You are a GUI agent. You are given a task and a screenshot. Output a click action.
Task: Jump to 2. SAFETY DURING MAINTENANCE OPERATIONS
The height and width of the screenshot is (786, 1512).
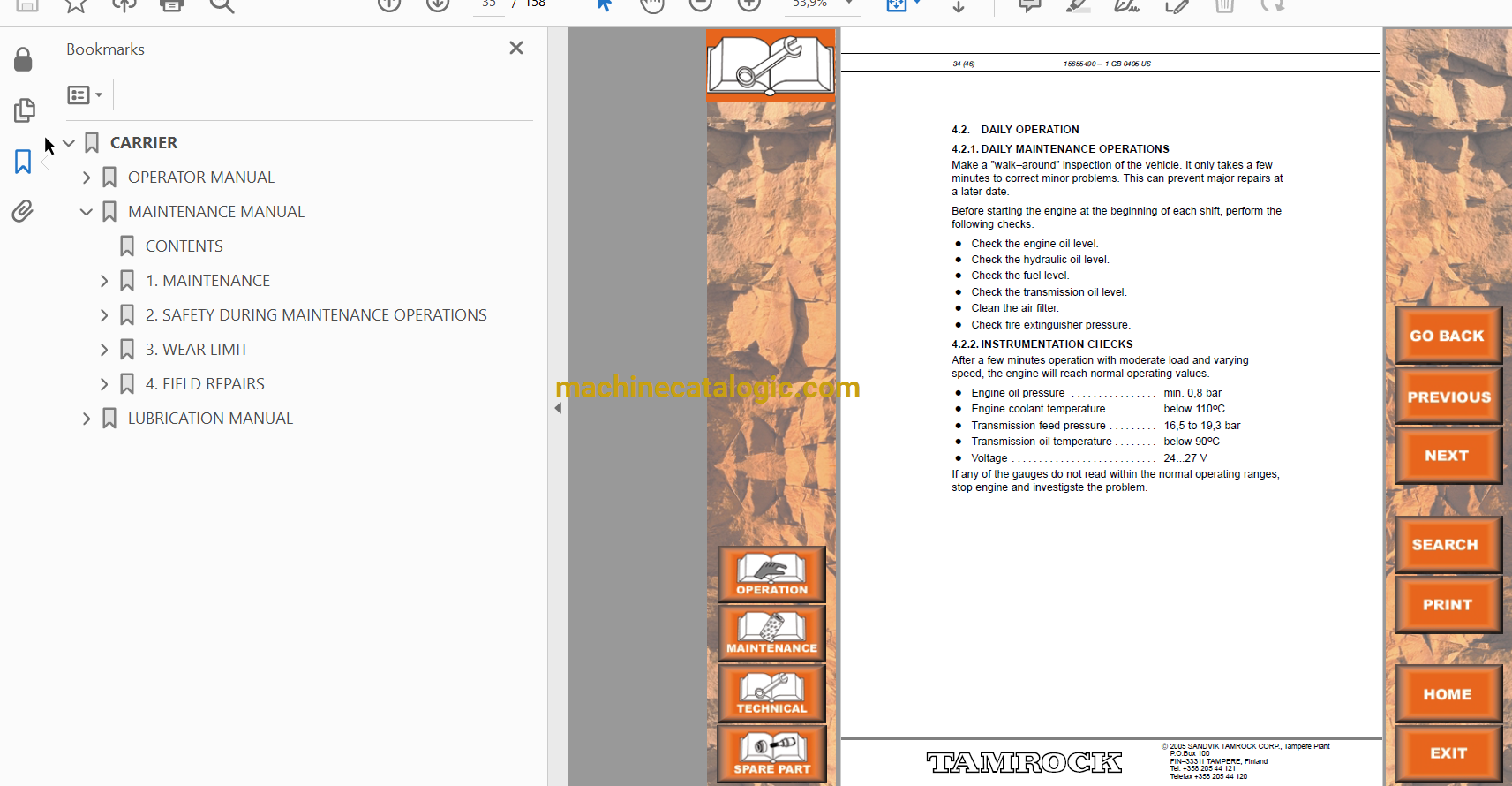(316, 315)
